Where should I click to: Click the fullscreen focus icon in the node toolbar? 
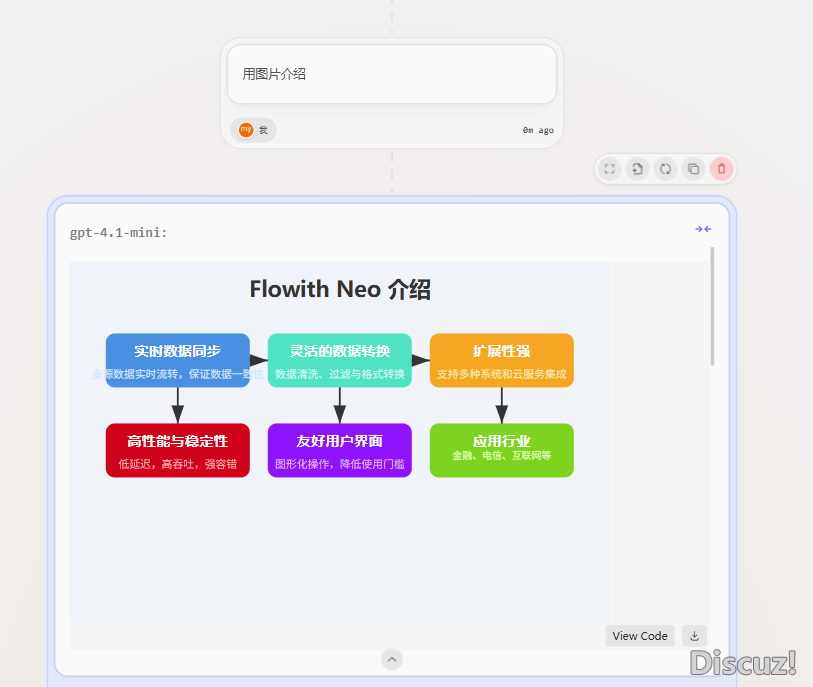click(x=610, y=169)
